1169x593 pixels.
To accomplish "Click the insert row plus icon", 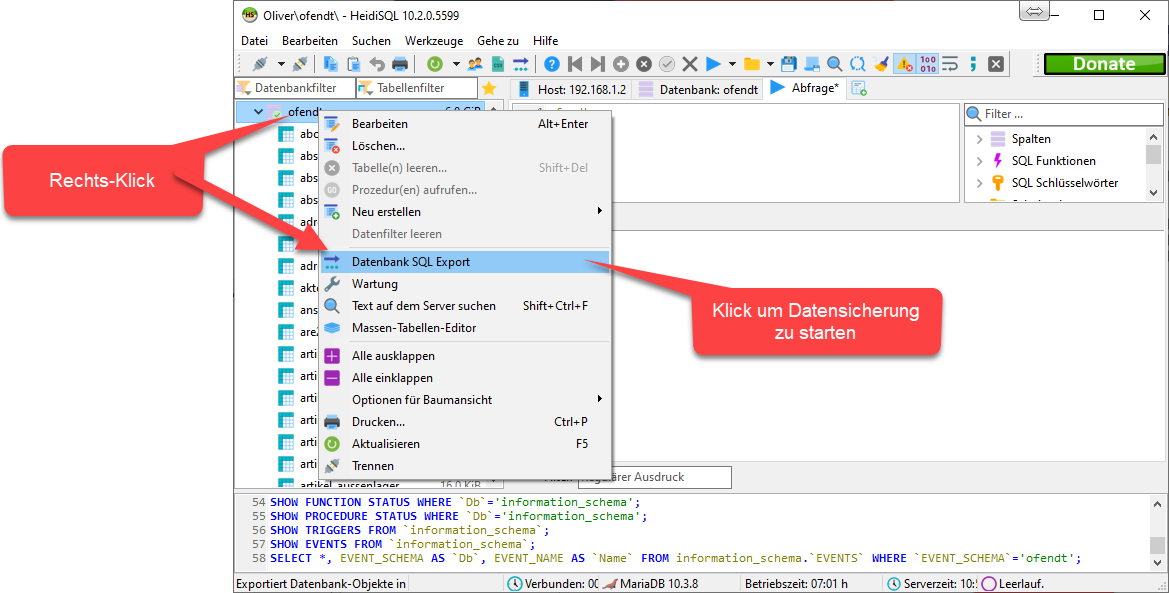I will (x=621, y=64).
